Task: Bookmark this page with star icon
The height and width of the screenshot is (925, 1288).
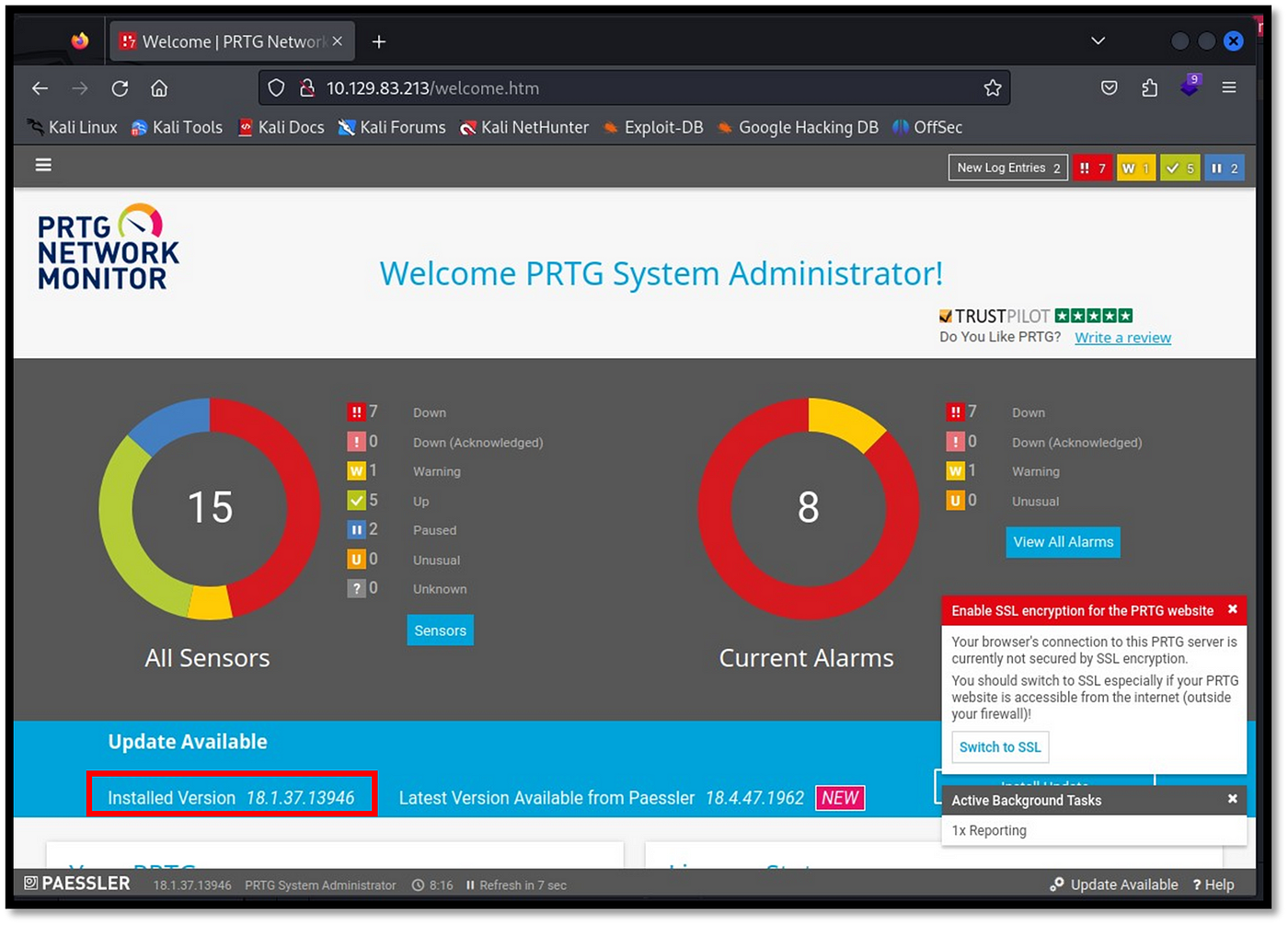Action: point(992,88)
